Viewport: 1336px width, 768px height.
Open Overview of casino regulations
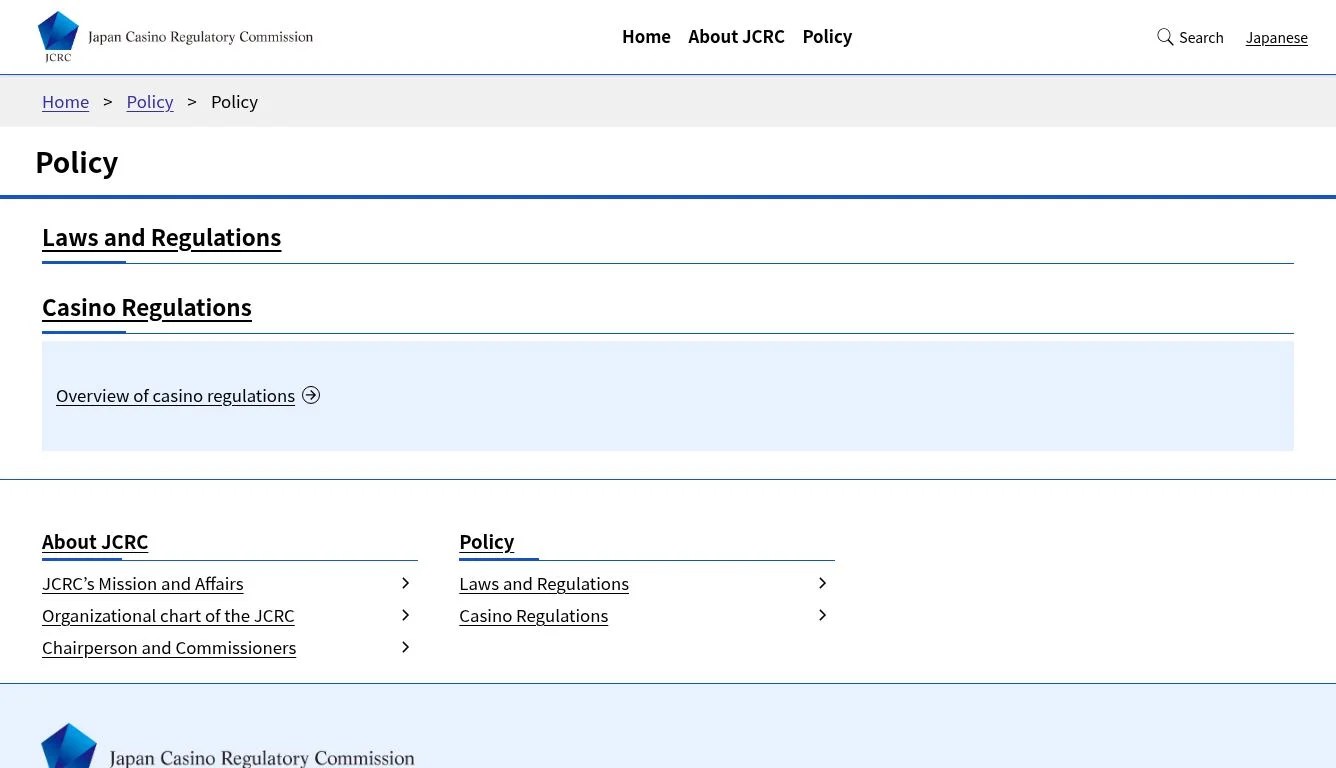pos(176,395)
